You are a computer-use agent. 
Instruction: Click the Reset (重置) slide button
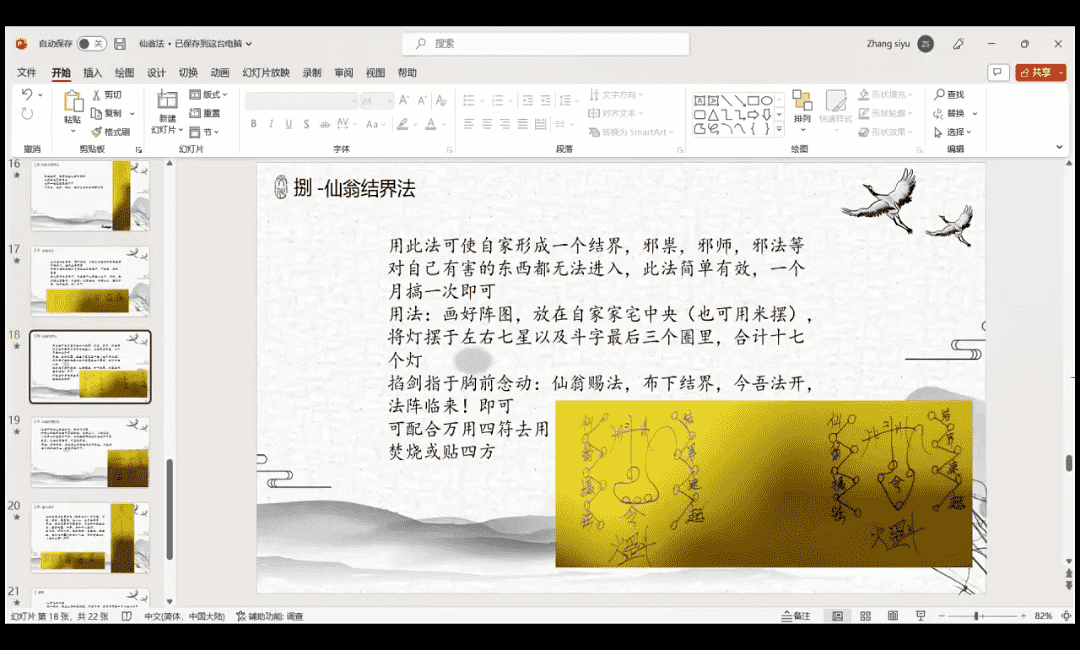point(206,114)
